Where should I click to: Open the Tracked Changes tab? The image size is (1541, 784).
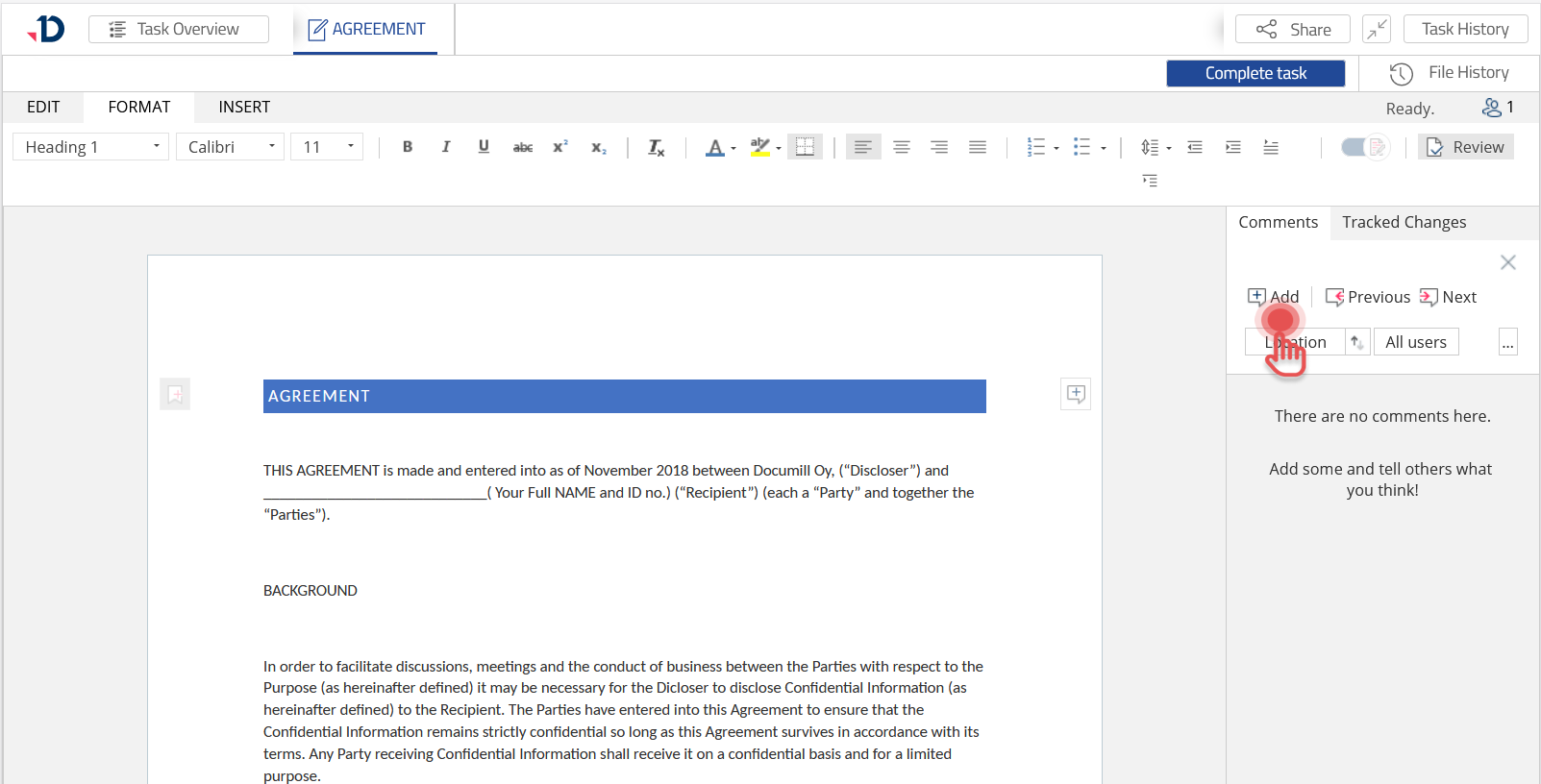[1404, 222]
